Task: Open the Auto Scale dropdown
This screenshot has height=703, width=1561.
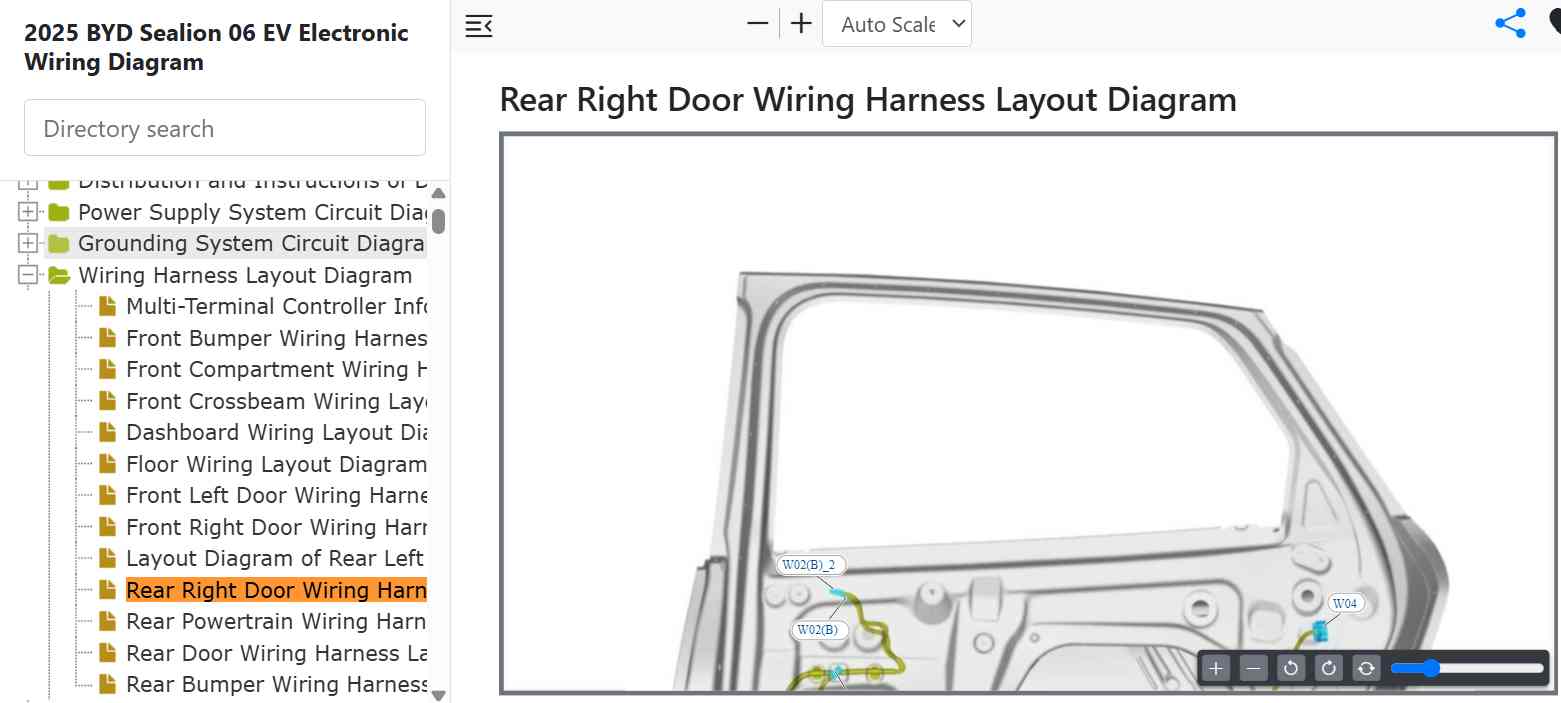Action: (897, 24)
